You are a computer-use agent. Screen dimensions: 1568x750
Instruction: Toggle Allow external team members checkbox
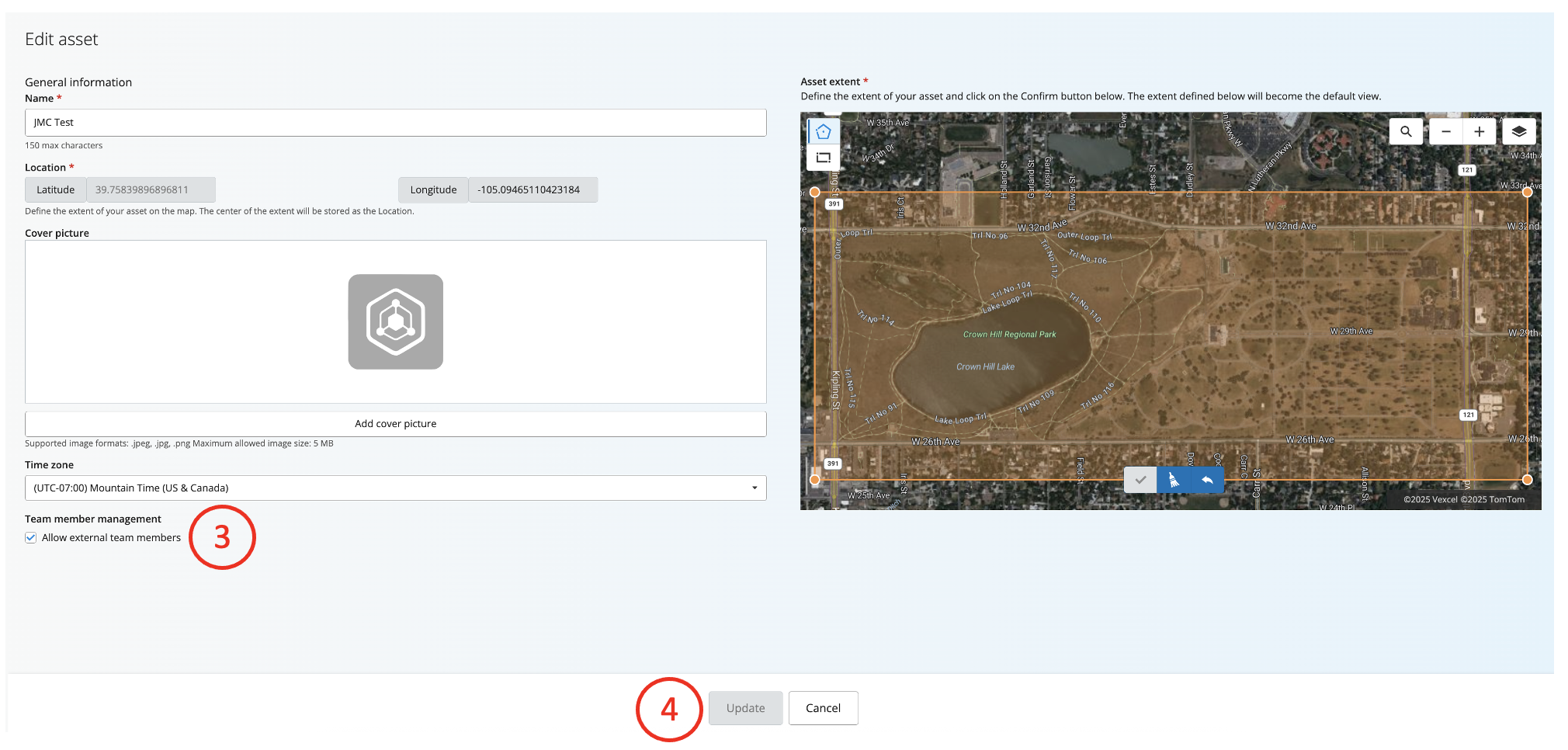click(31, 538)
